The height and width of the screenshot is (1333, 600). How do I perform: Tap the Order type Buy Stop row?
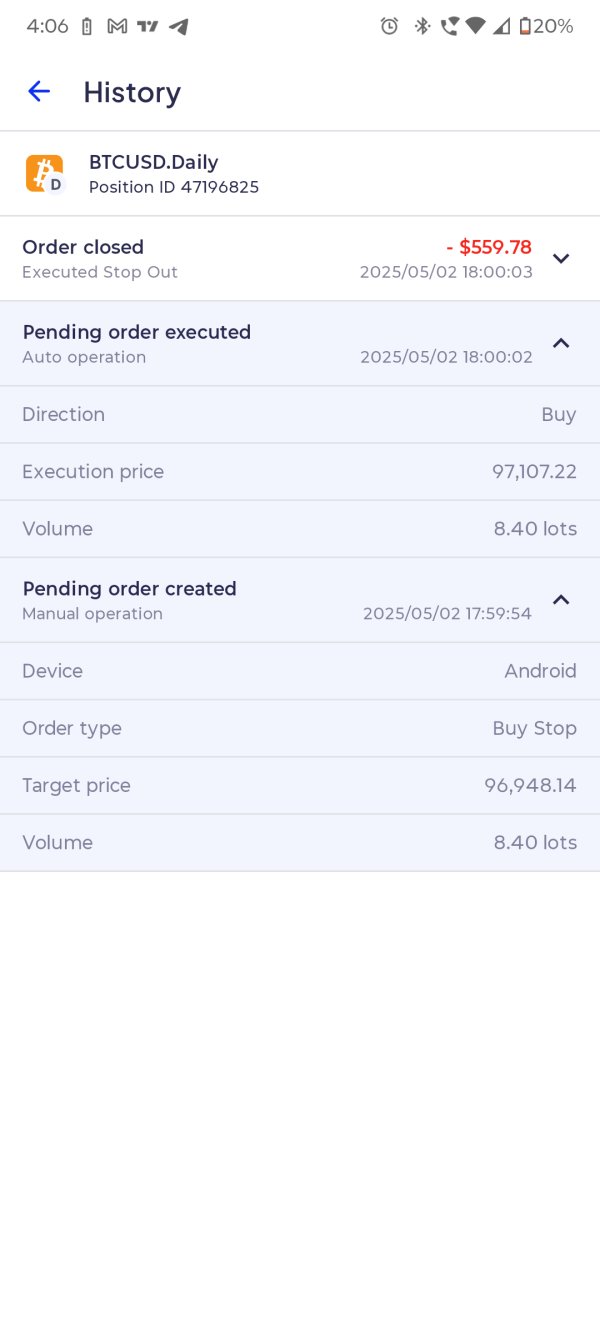point(300,729)
